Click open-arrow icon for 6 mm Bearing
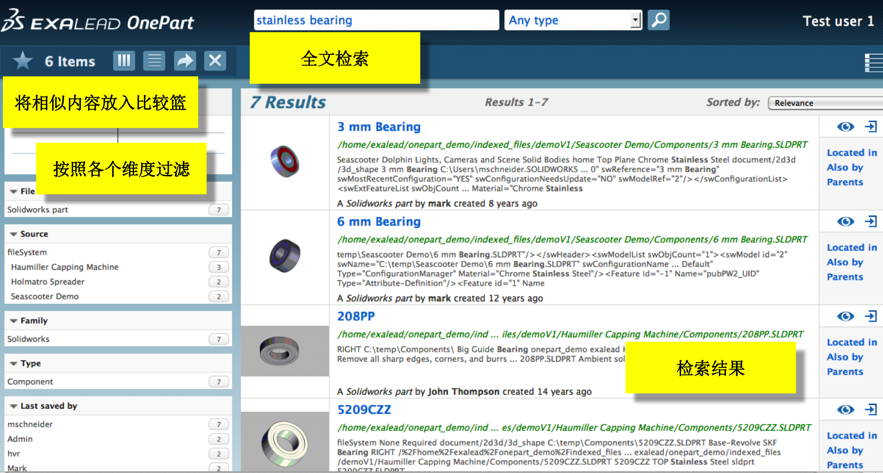Screen dimensions: 883x473 click(870, 222)
